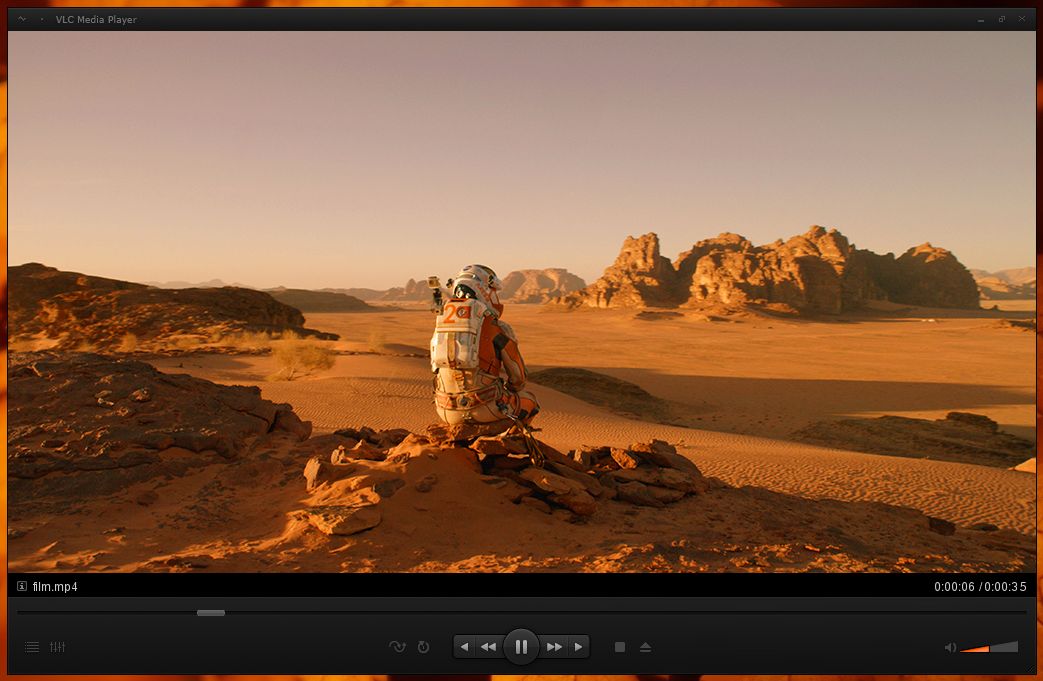The image size is (1043, 681).
Task: Open equalizer settings sliders icon
Action: 57,646
